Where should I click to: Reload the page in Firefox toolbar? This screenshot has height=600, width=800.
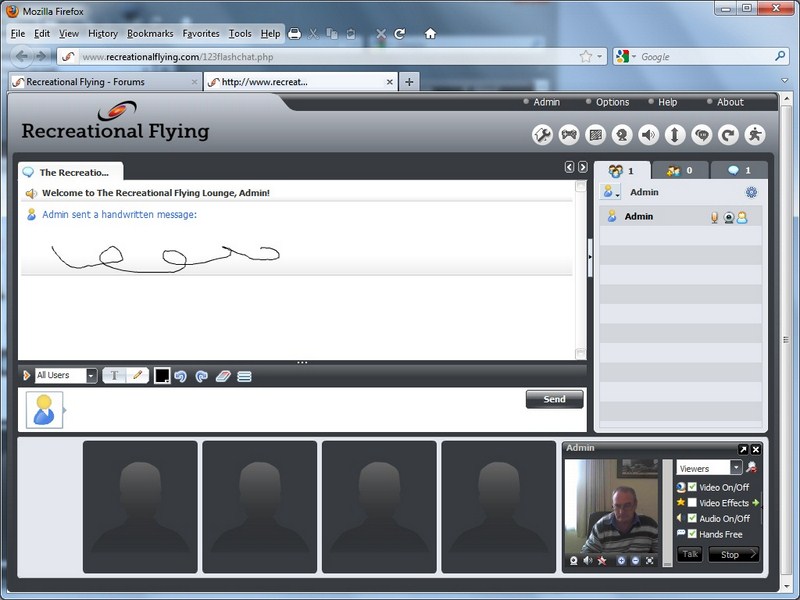400,34
